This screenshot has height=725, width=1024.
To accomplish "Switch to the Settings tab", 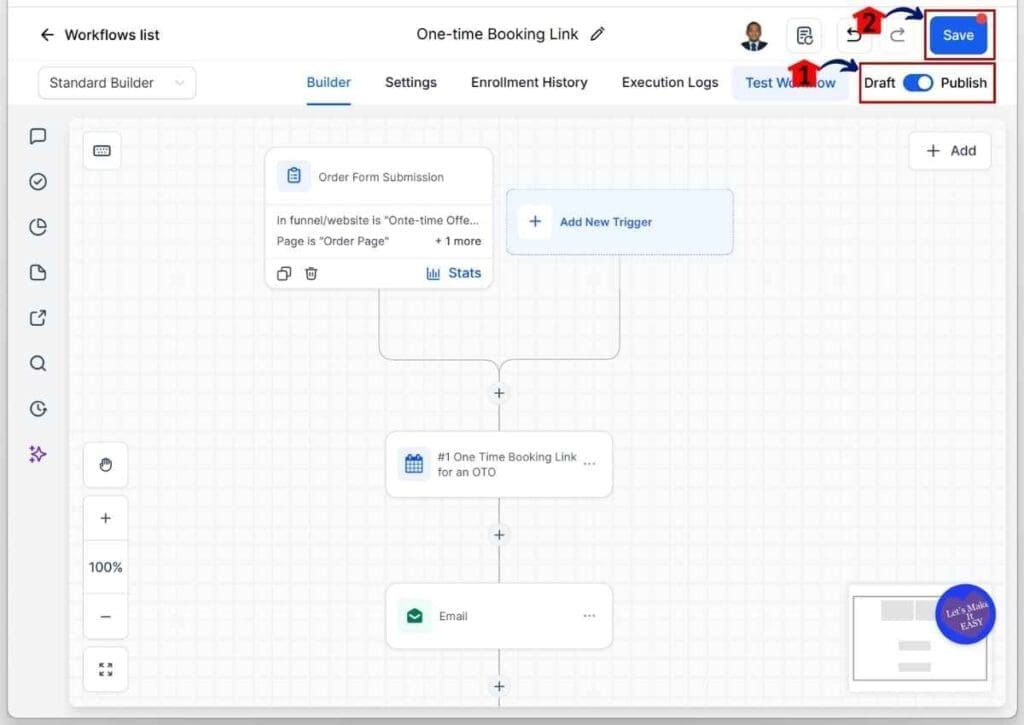I will click(x=411, y=83).
